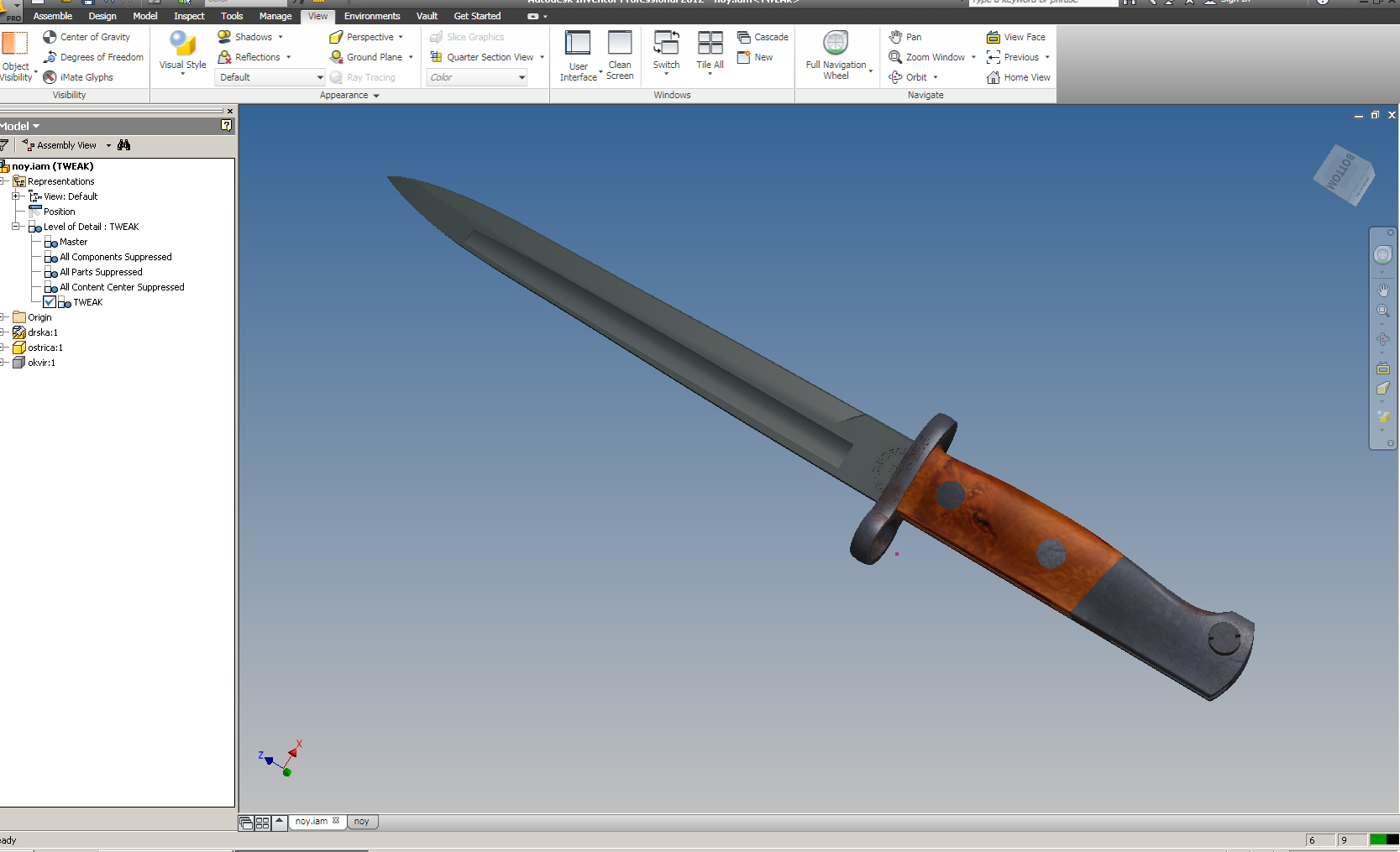Viewport: 1400px width, 852px height.
Task: Collapse Level of Detail node
Action: coord(16,227)
